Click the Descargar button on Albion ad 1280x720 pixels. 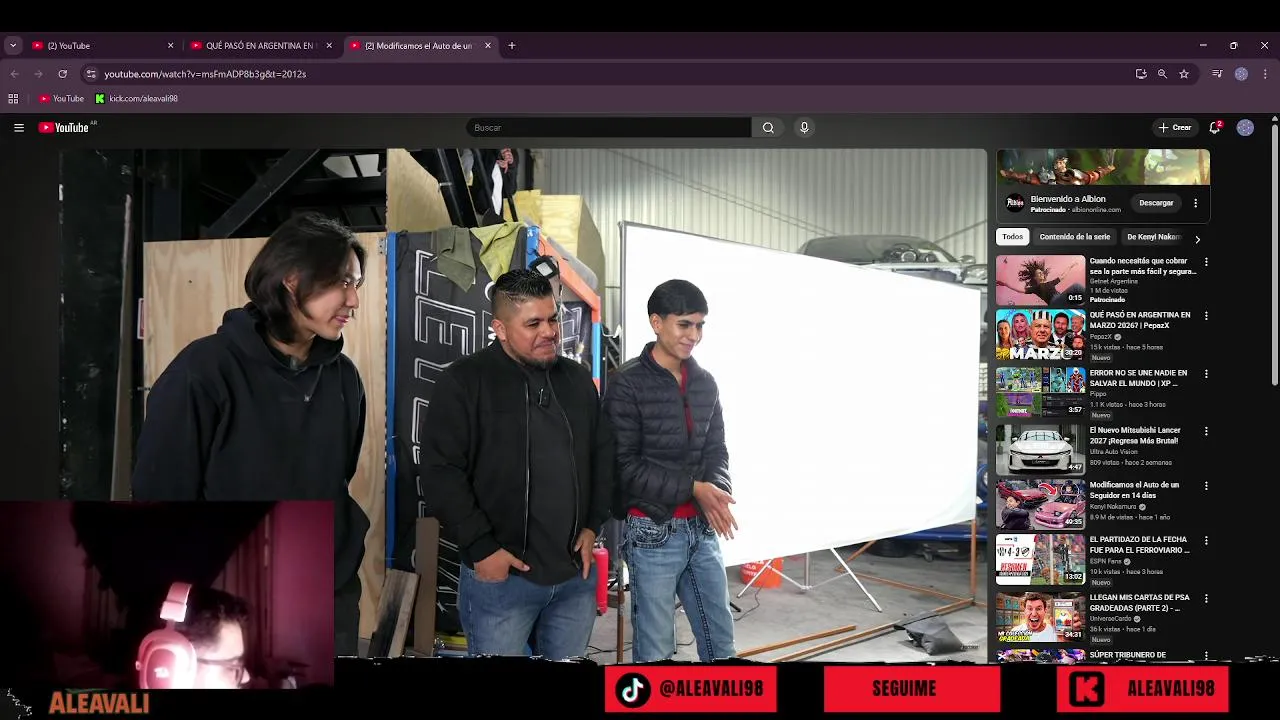coord(1156,203)
